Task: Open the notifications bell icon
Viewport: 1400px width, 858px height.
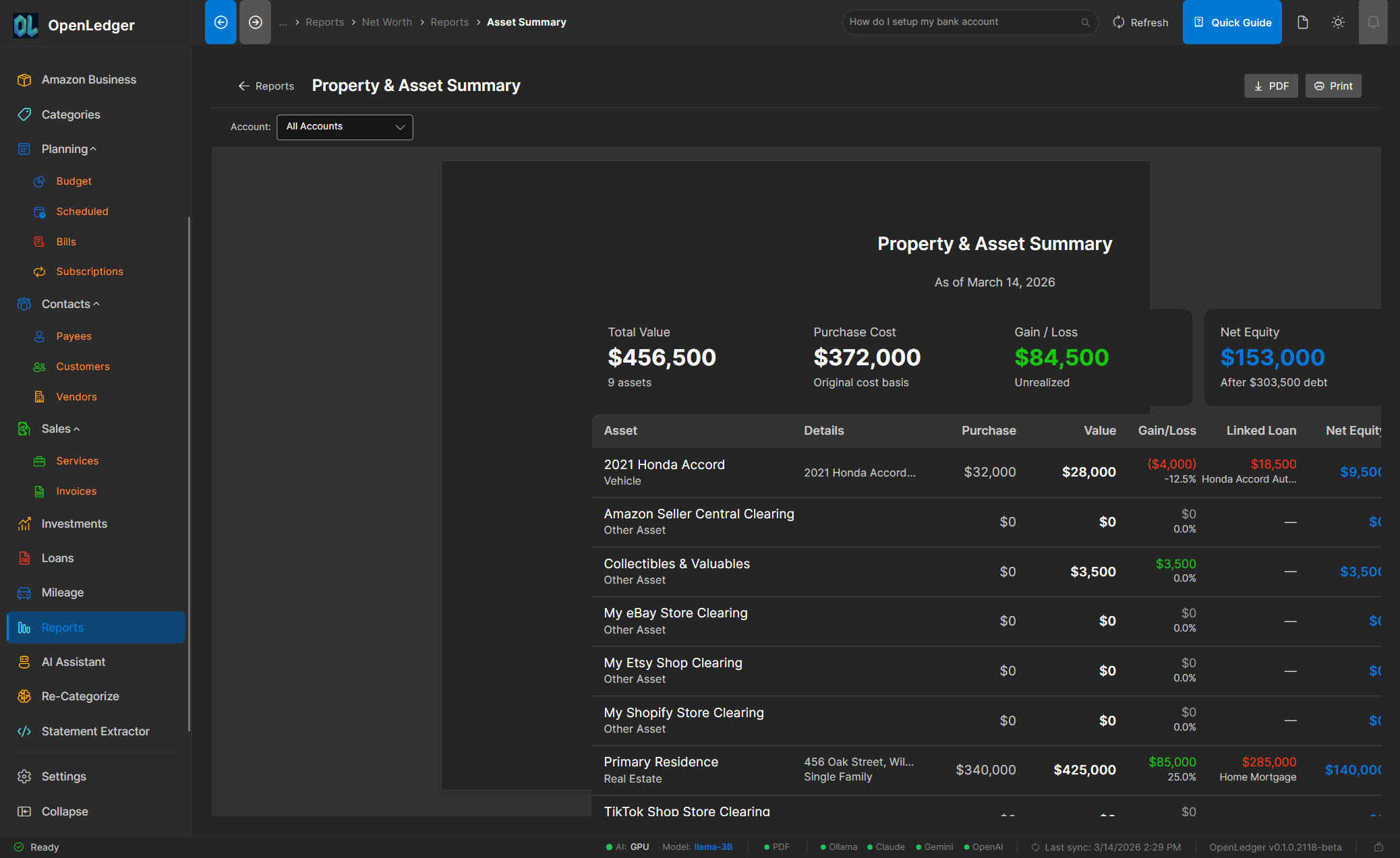Action: click(x=1372, y=22)
